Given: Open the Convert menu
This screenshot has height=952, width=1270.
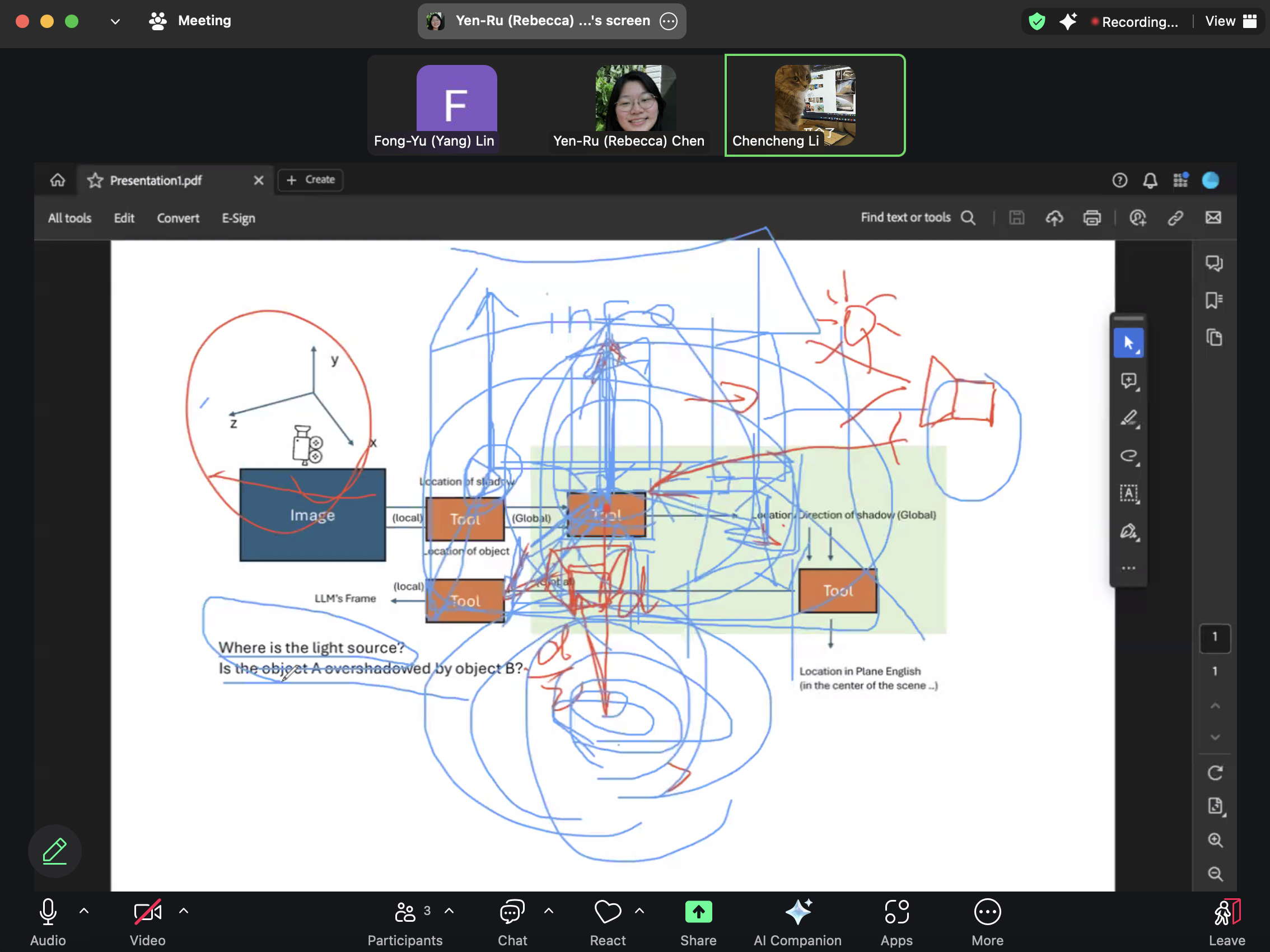Looking at the screenshot, I should point(178,218).
